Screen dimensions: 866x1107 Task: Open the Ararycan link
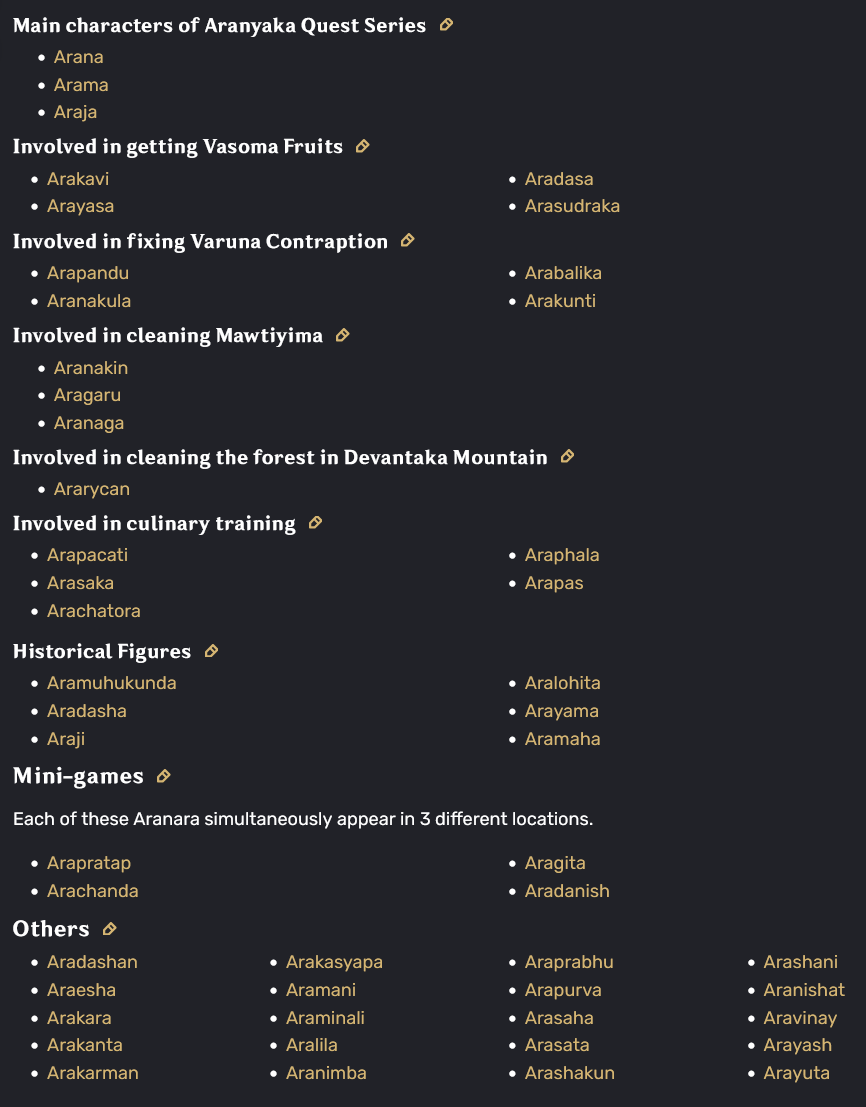coord(92,489)
